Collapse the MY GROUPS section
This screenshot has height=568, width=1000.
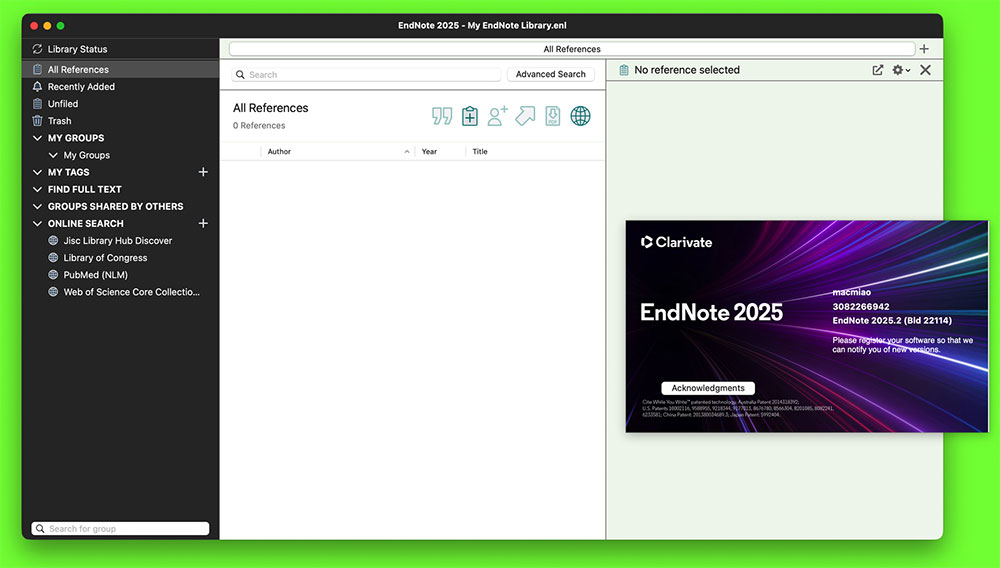37,138
